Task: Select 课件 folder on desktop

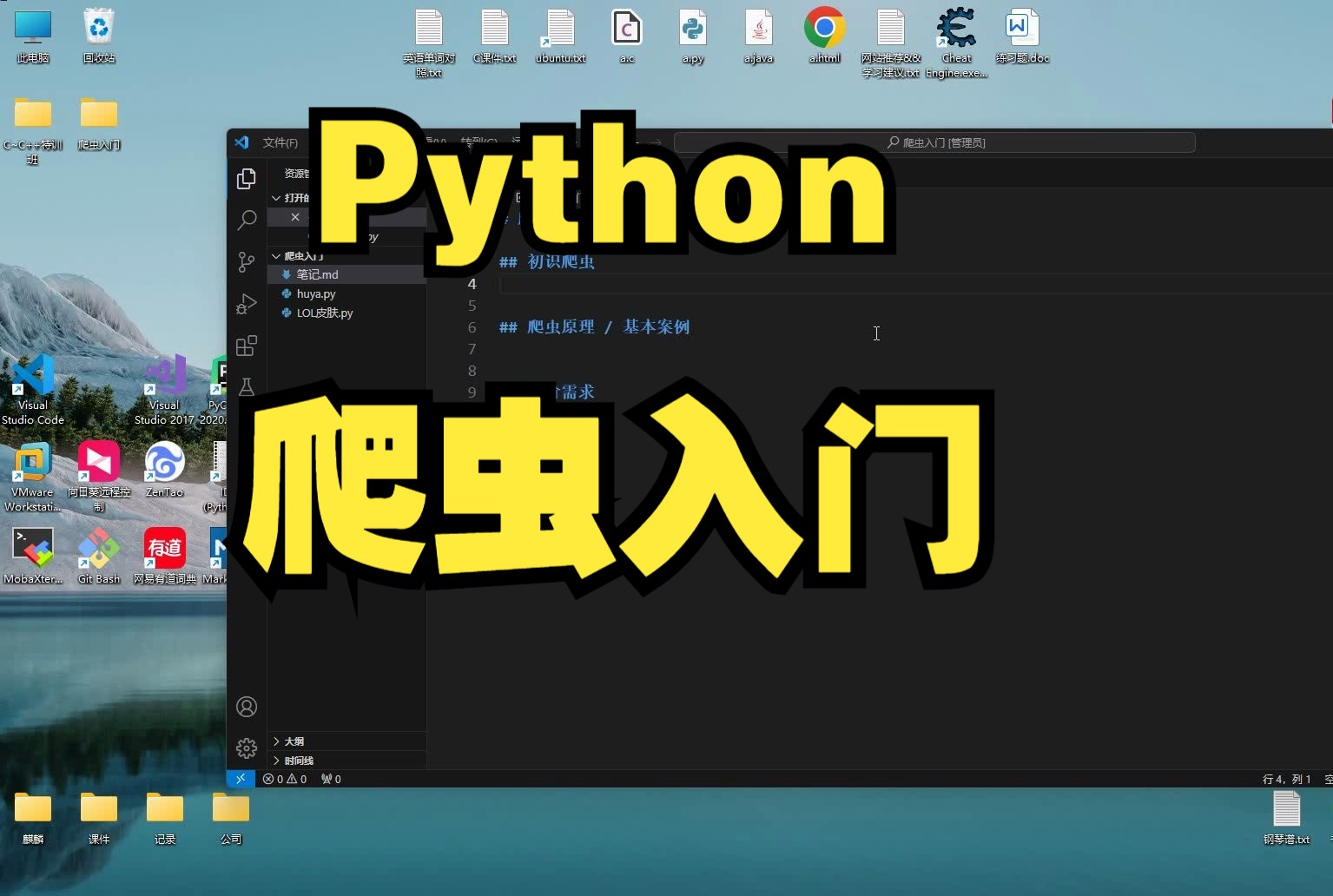Action: pos(99,818)
